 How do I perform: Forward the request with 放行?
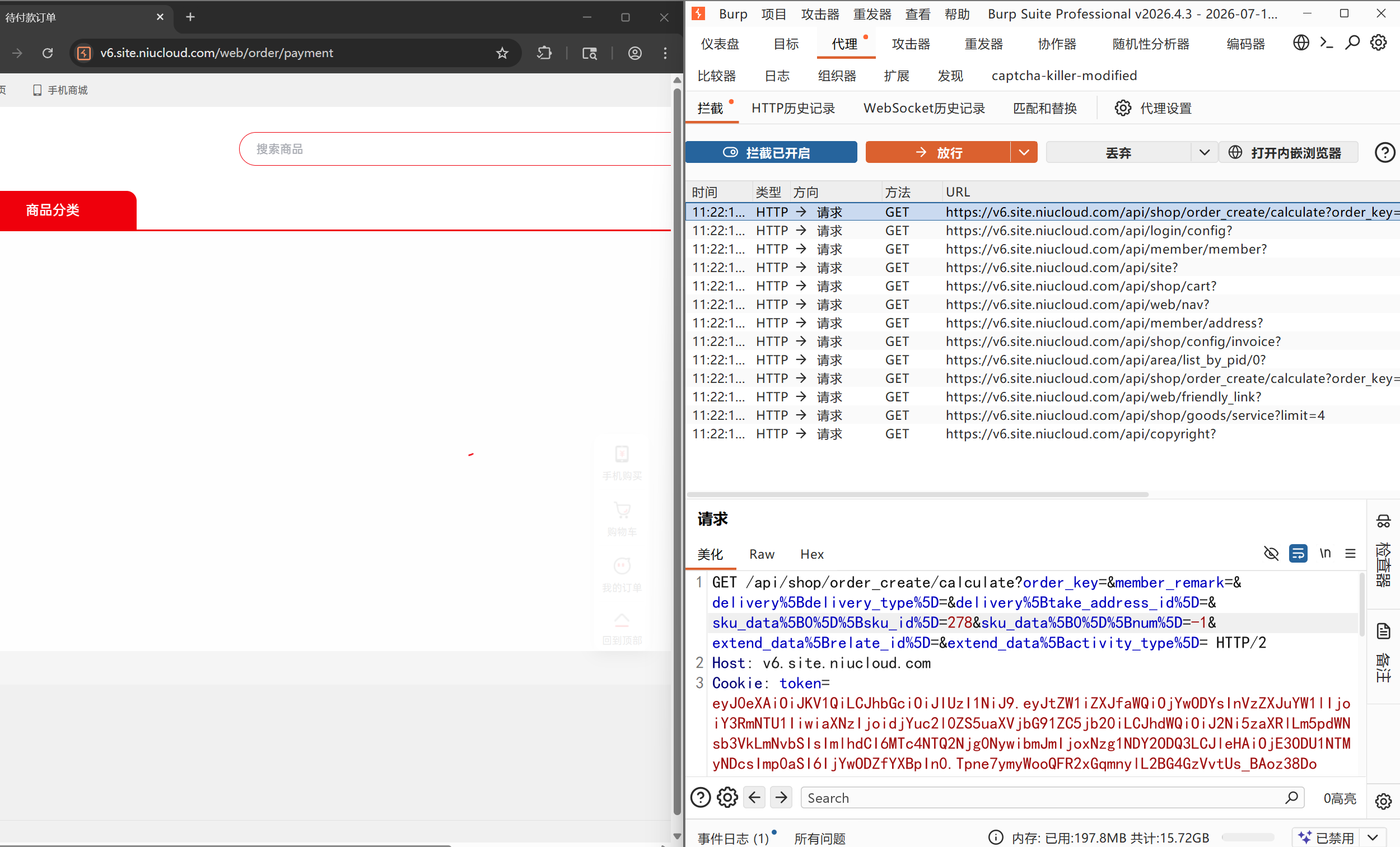click(938, 152)
